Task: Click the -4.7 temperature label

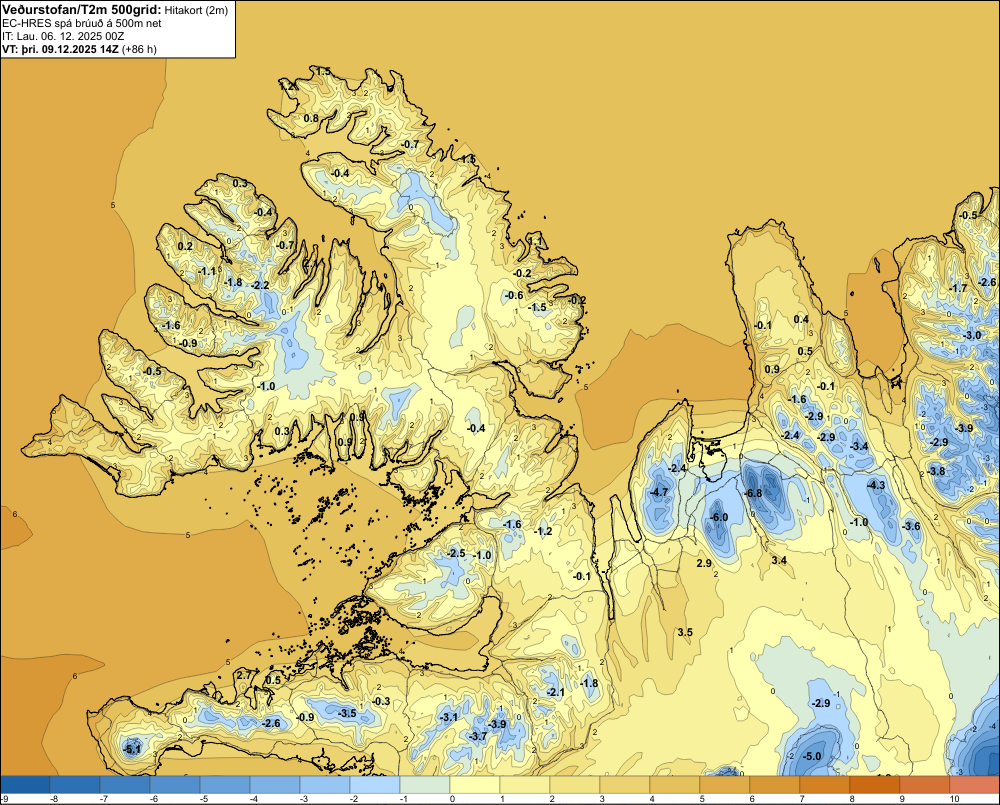Action: tap(659, 492)
